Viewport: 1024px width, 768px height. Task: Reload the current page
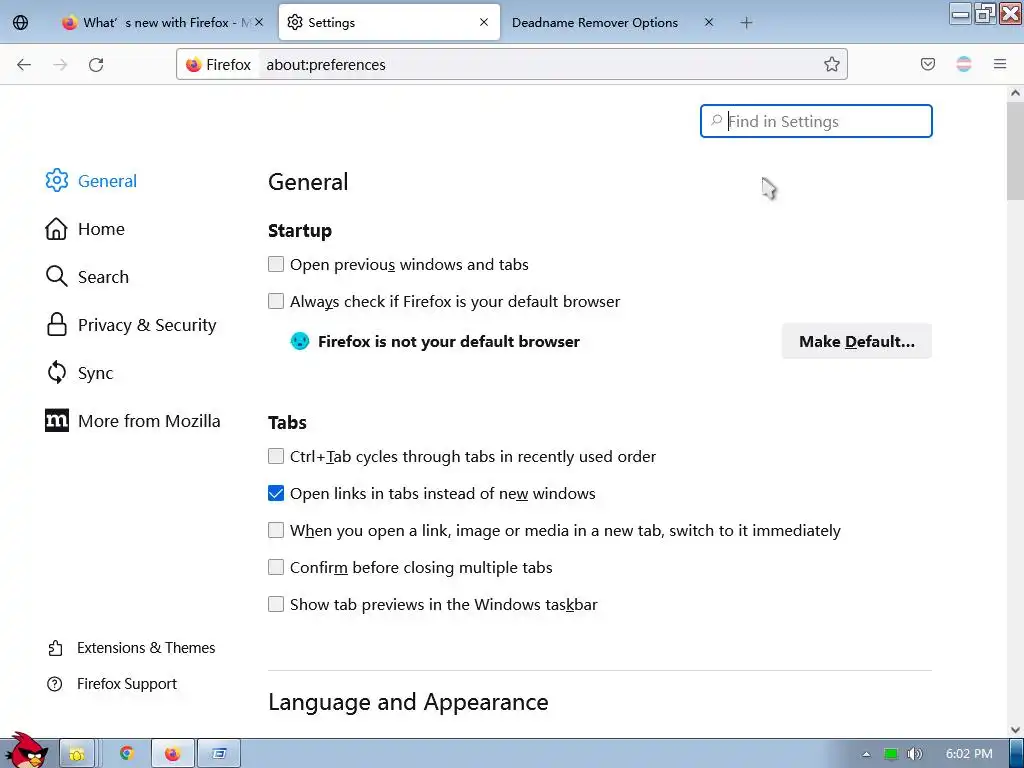click(x=96, y=64)
